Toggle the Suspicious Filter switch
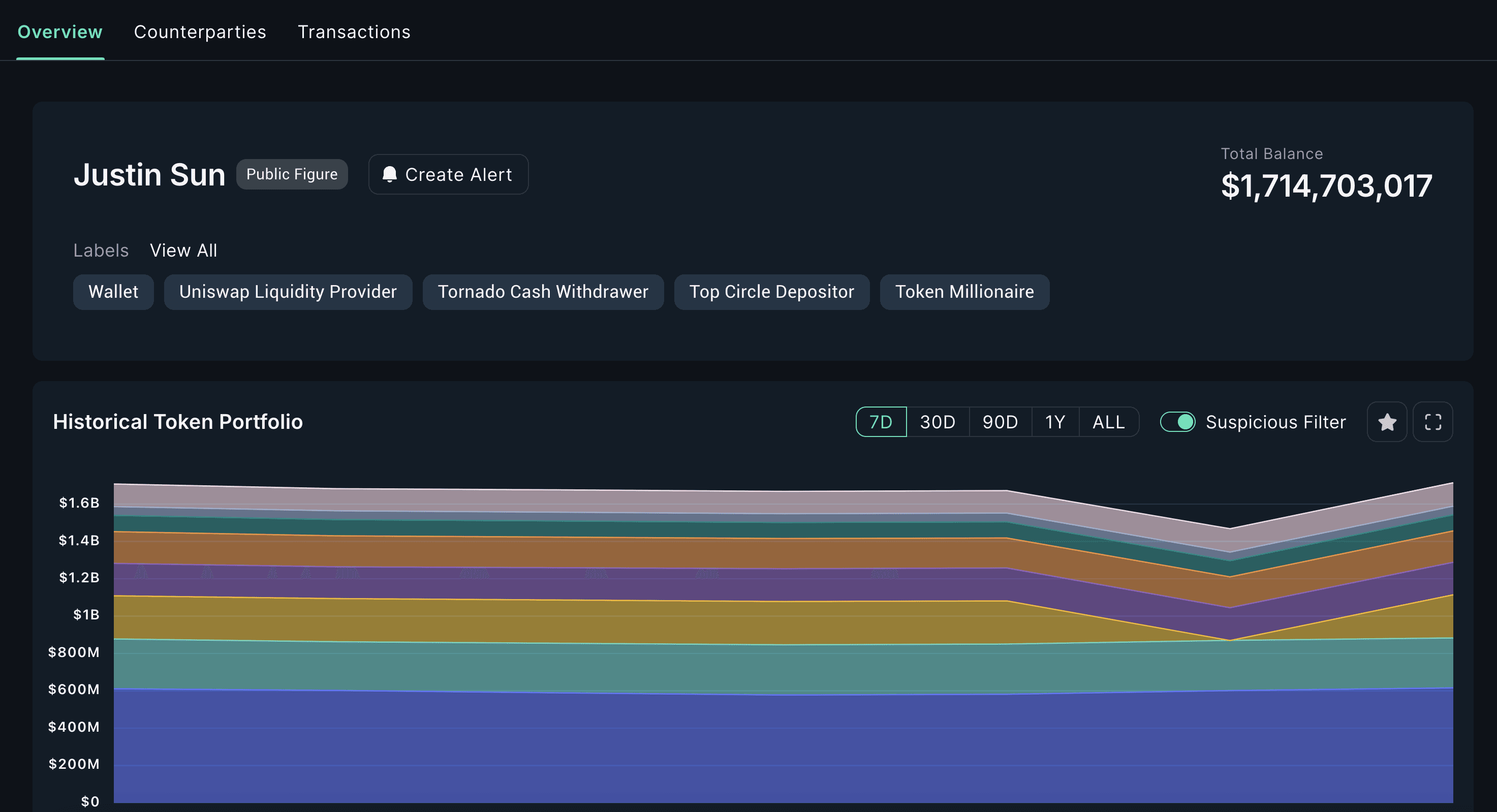This screenshot has width=1497, height=812. click(1177, 422)
